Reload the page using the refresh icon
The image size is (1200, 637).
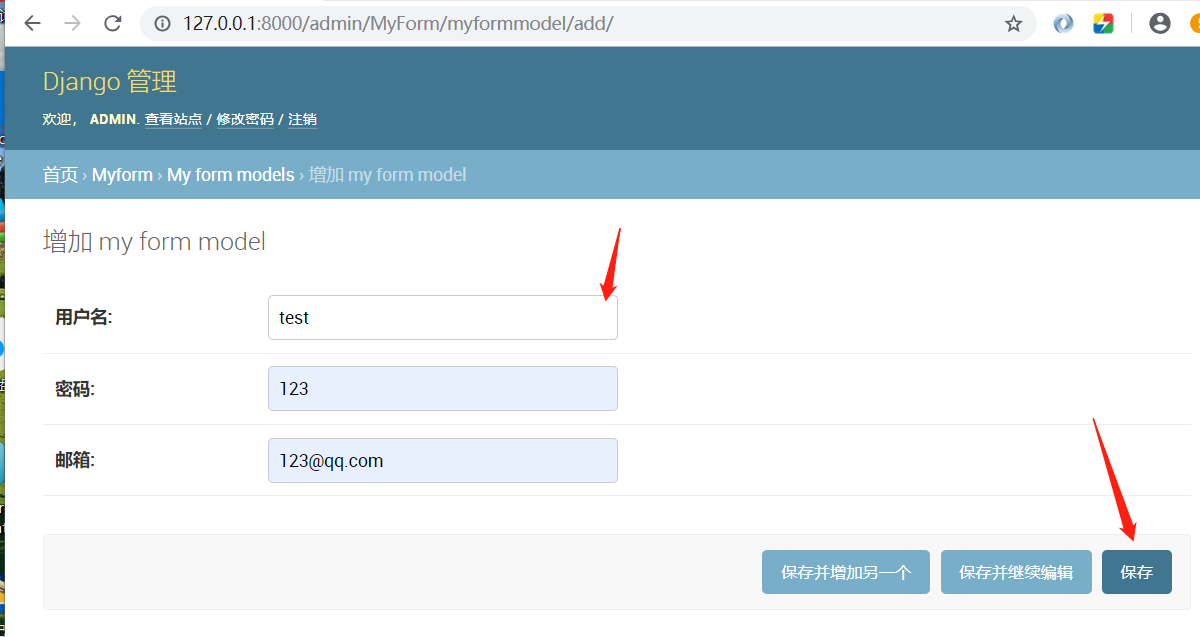point(112,22)
